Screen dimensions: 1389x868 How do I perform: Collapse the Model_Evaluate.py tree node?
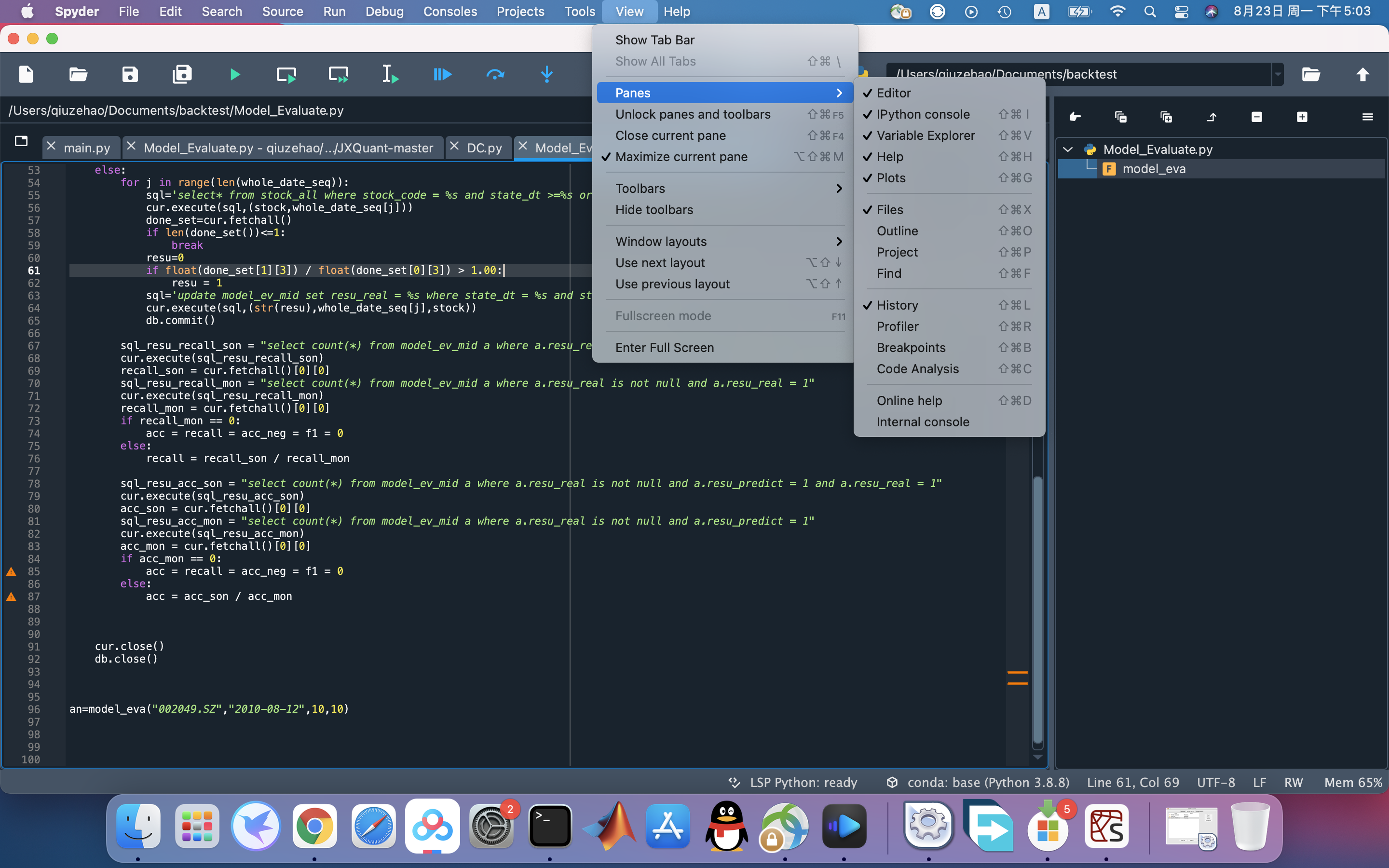(1068, 149)
